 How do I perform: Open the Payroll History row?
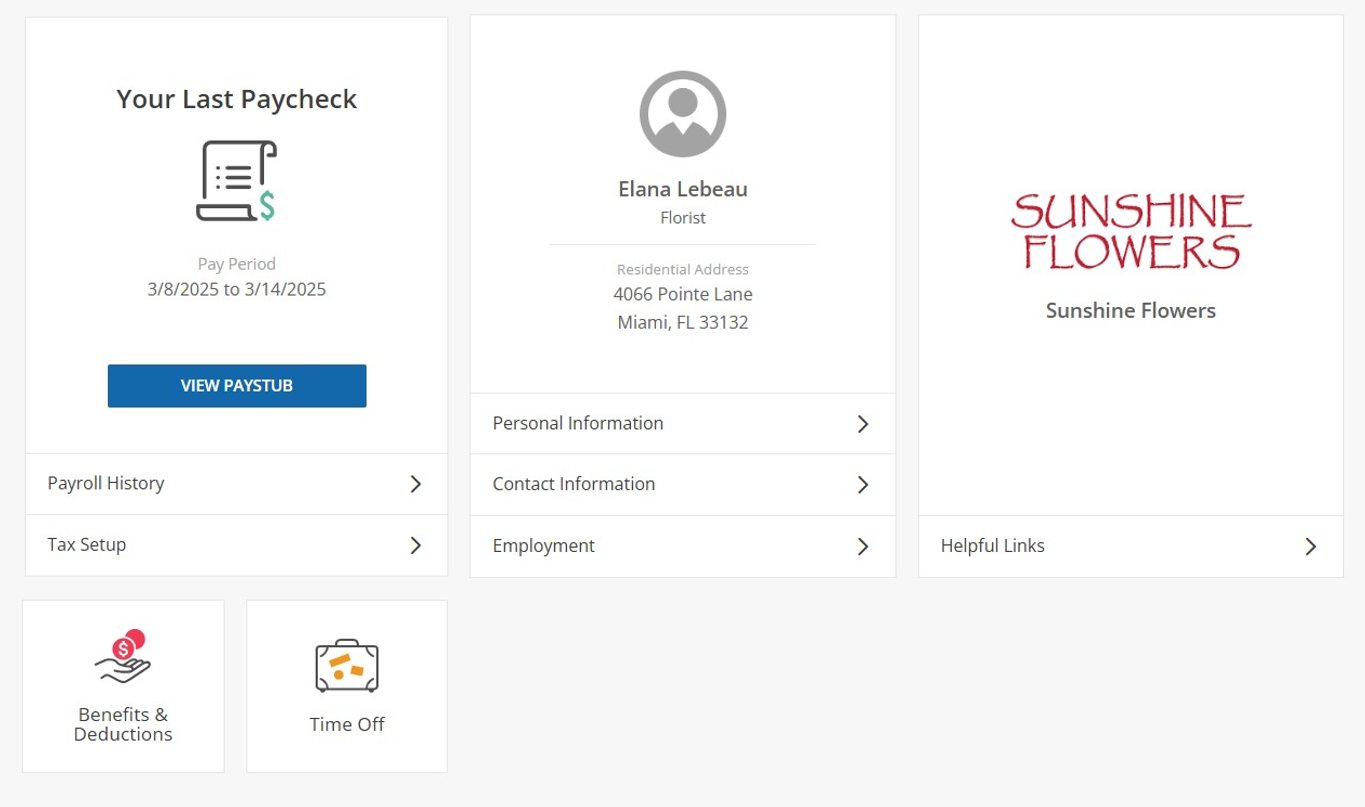(x=237, y=484)
